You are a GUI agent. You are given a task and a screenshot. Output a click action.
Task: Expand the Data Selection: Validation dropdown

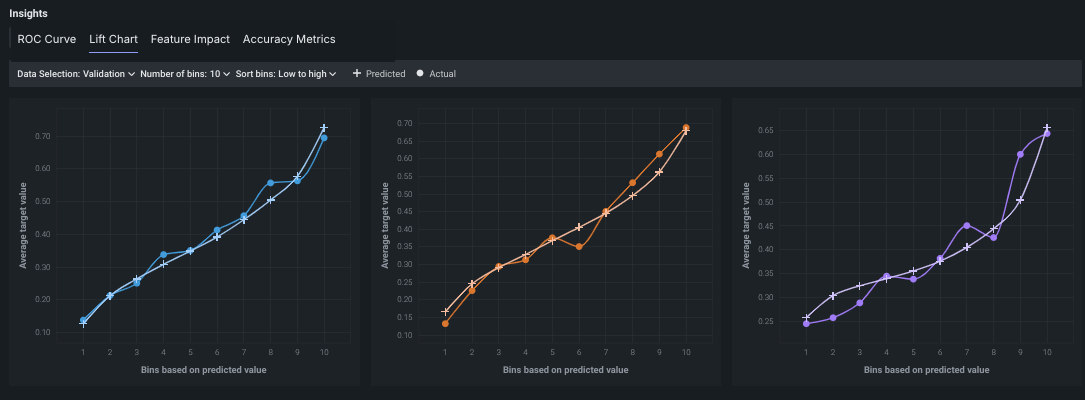point(76,74)
